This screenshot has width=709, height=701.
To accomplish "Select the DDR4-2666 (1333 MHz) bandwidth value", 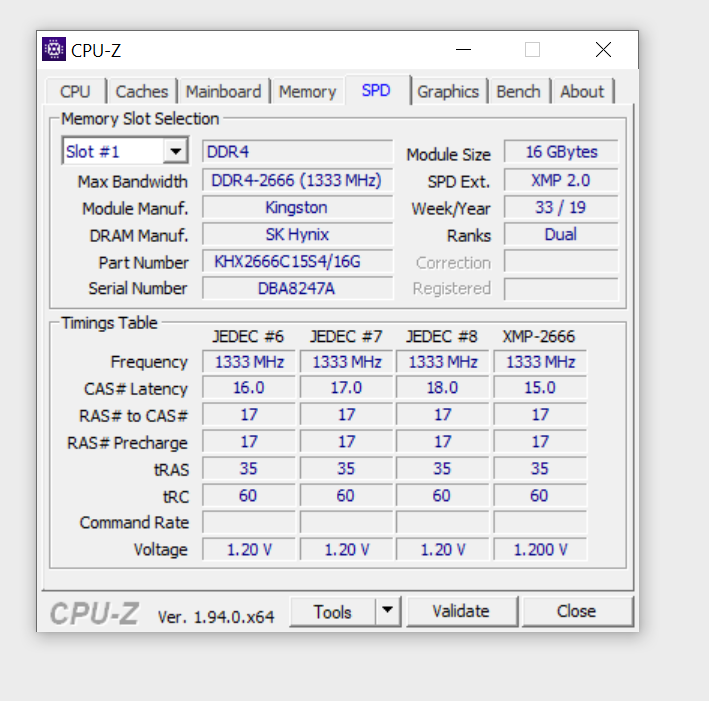I will tap(298, 180).
